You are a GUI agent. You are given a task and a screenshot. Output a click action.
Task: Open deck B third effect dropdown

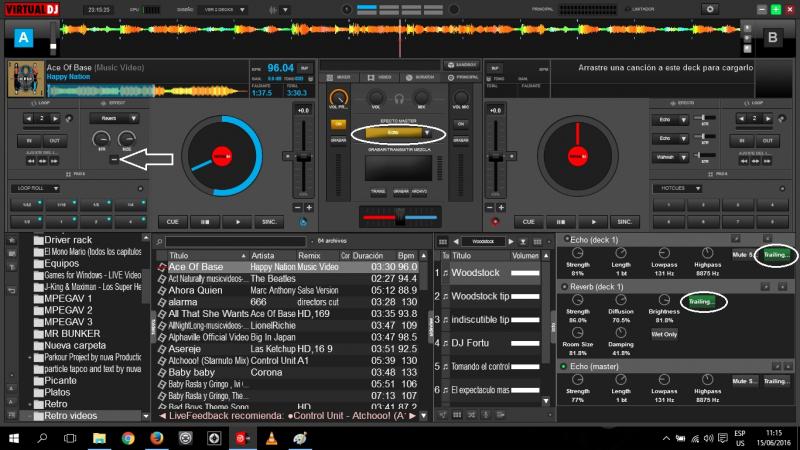pyautogui.click(x=670, y=157)
